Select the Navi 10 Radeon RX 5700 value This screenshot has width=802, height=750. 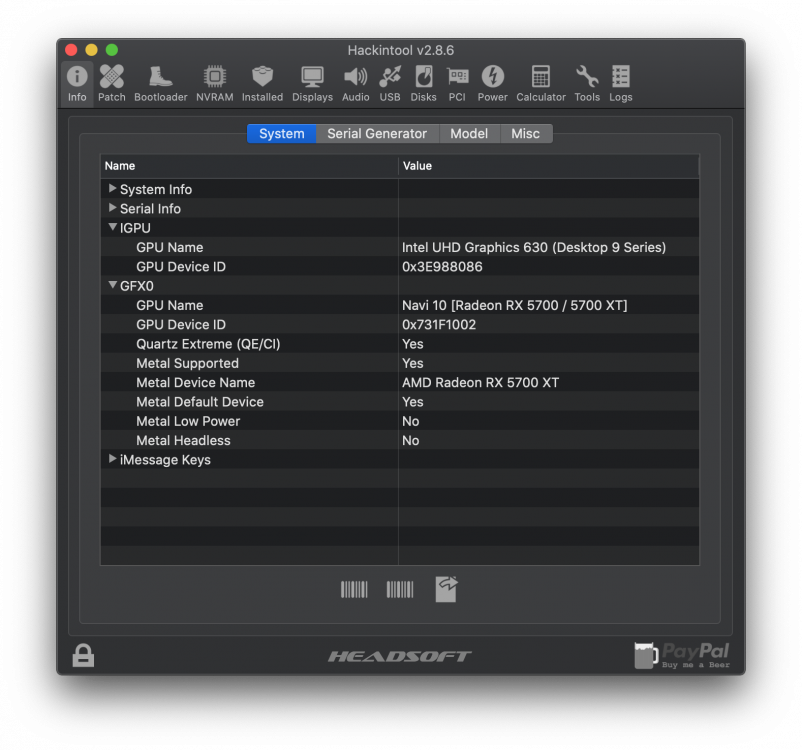pyautogui.click(x=514, y=305)
